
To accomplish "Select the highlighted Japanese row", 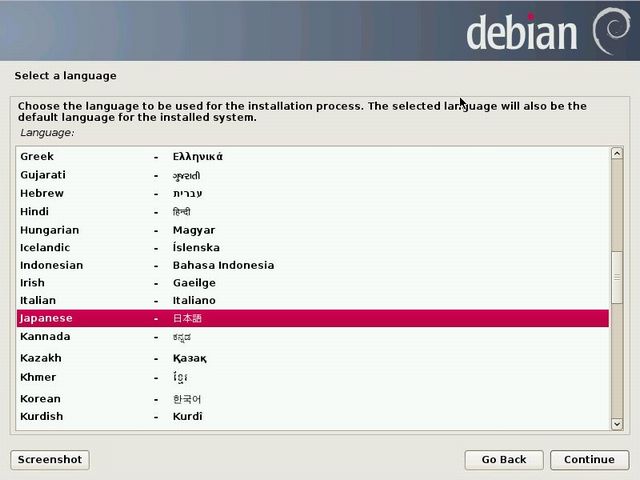I will point(313,318).
